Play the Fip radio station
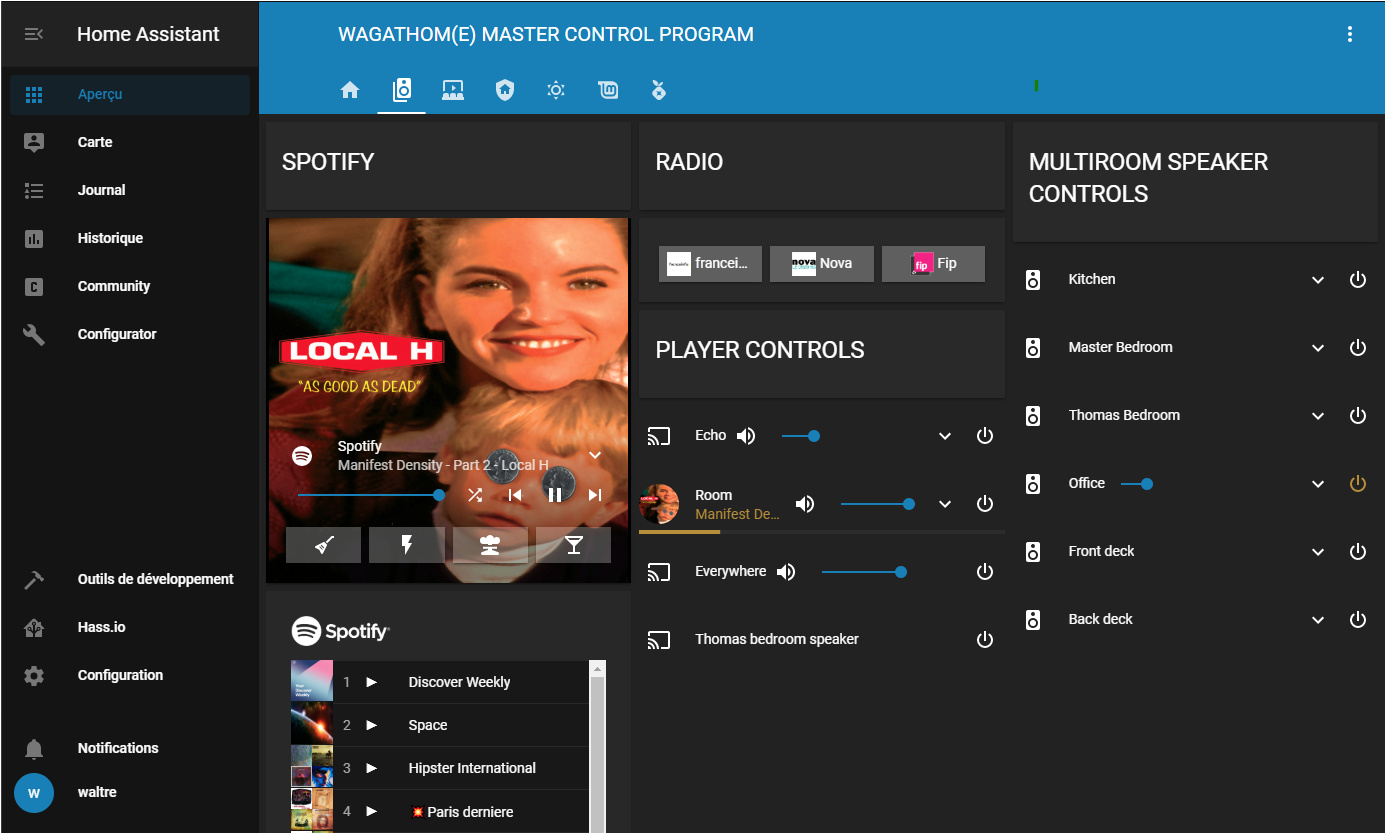 coord(934,264)
